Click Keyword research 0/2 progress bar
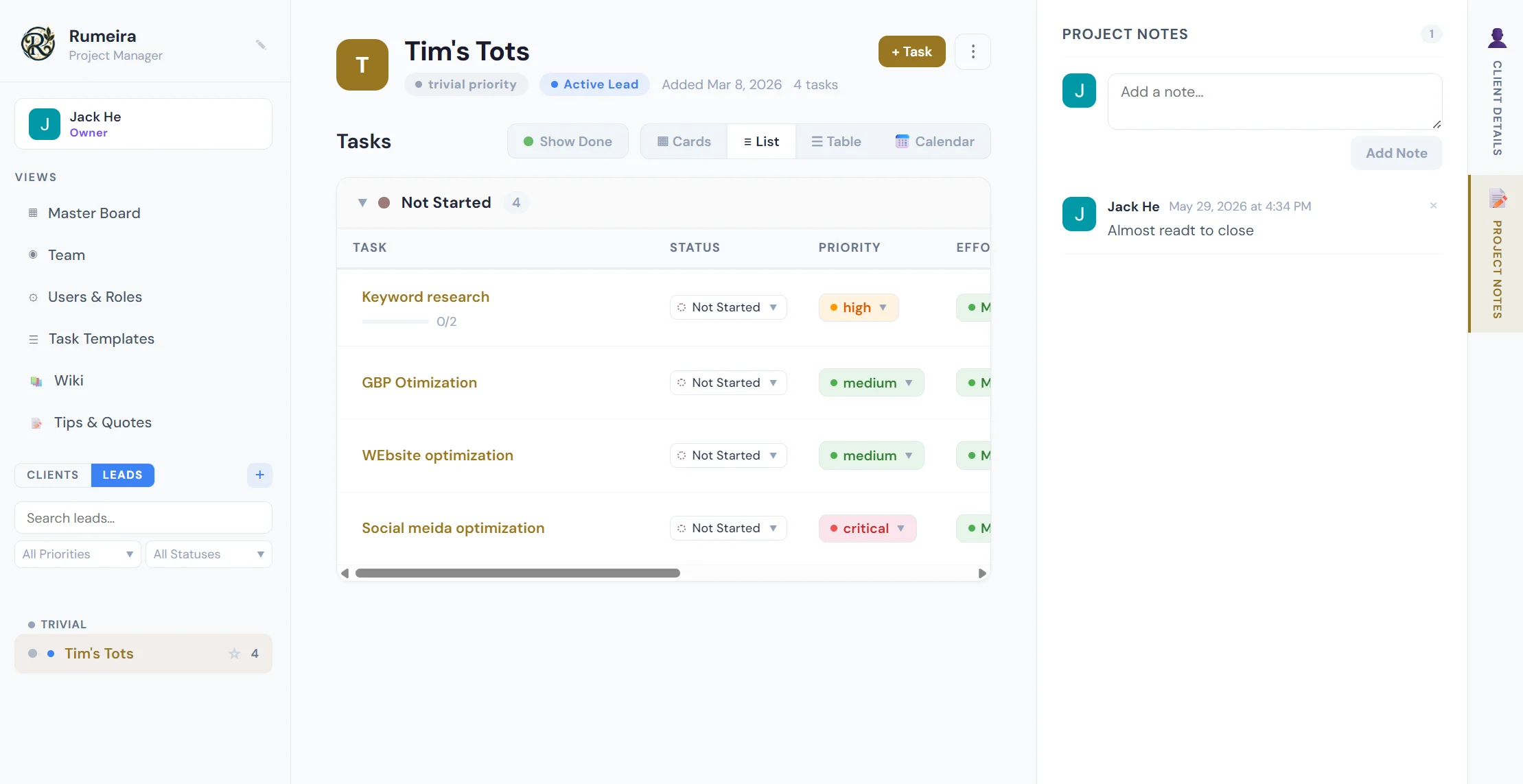The width and height of the screenshot is (1523, 784). point(395,322)
